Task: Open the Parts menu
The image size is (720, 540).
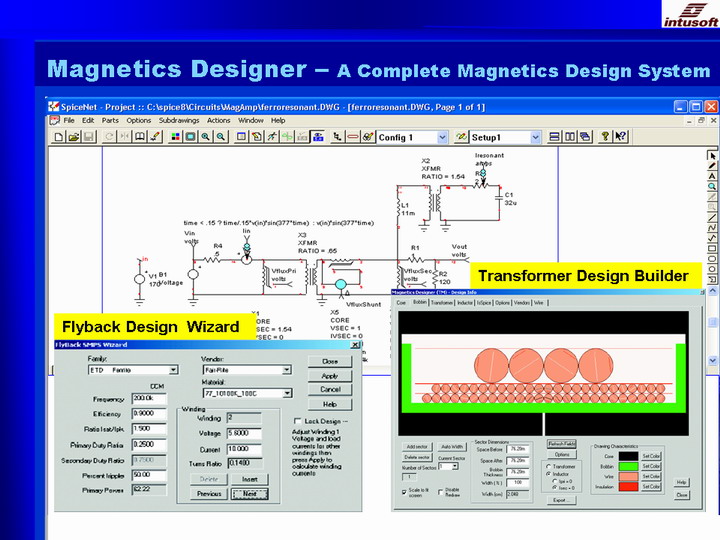Action: click(110, 120)
